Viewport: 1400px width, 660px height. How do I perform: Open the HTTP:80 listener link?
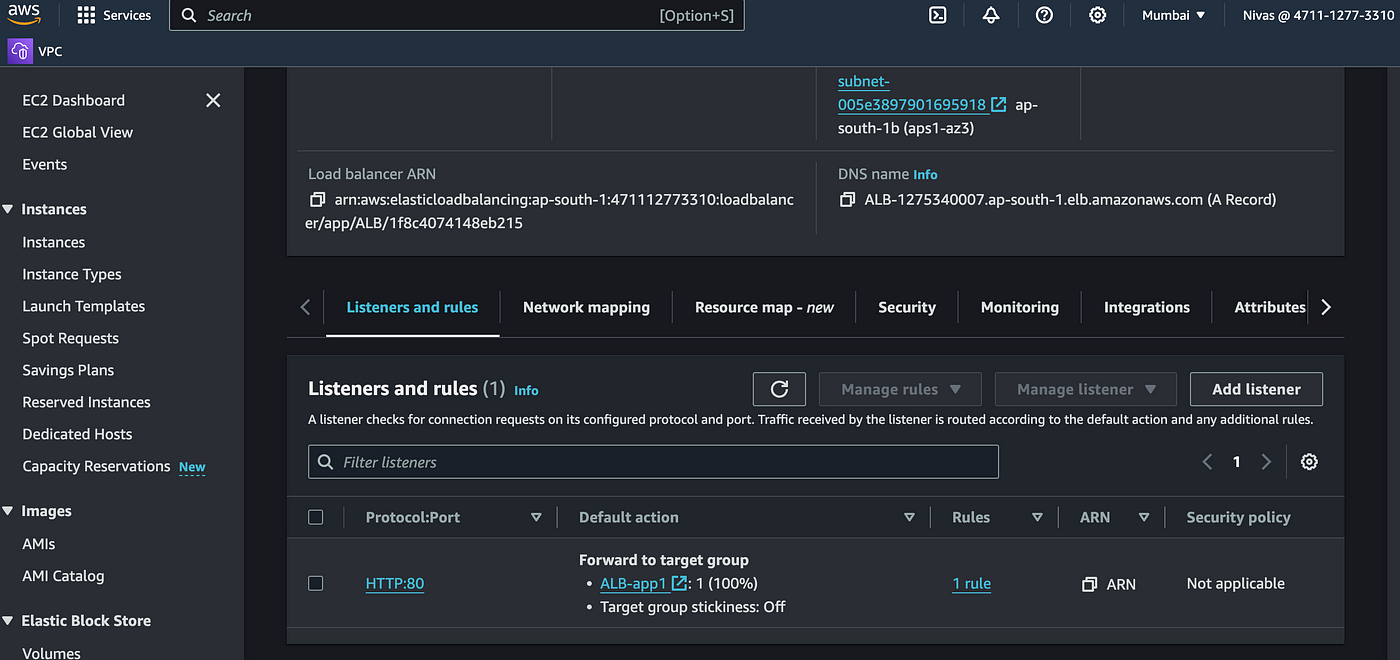click(395, 583)
